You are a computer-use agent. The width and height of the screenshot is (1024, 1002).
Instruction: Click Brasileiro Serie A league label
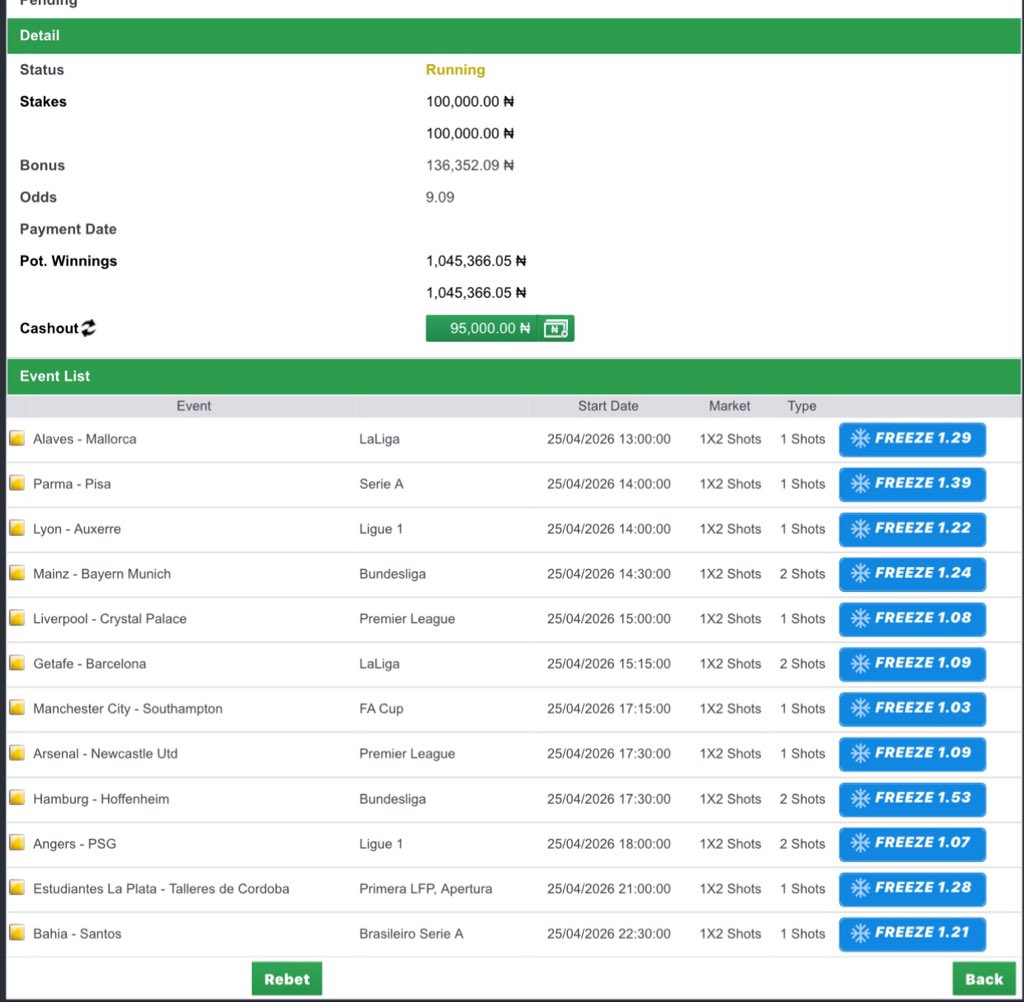pos(411,934)
